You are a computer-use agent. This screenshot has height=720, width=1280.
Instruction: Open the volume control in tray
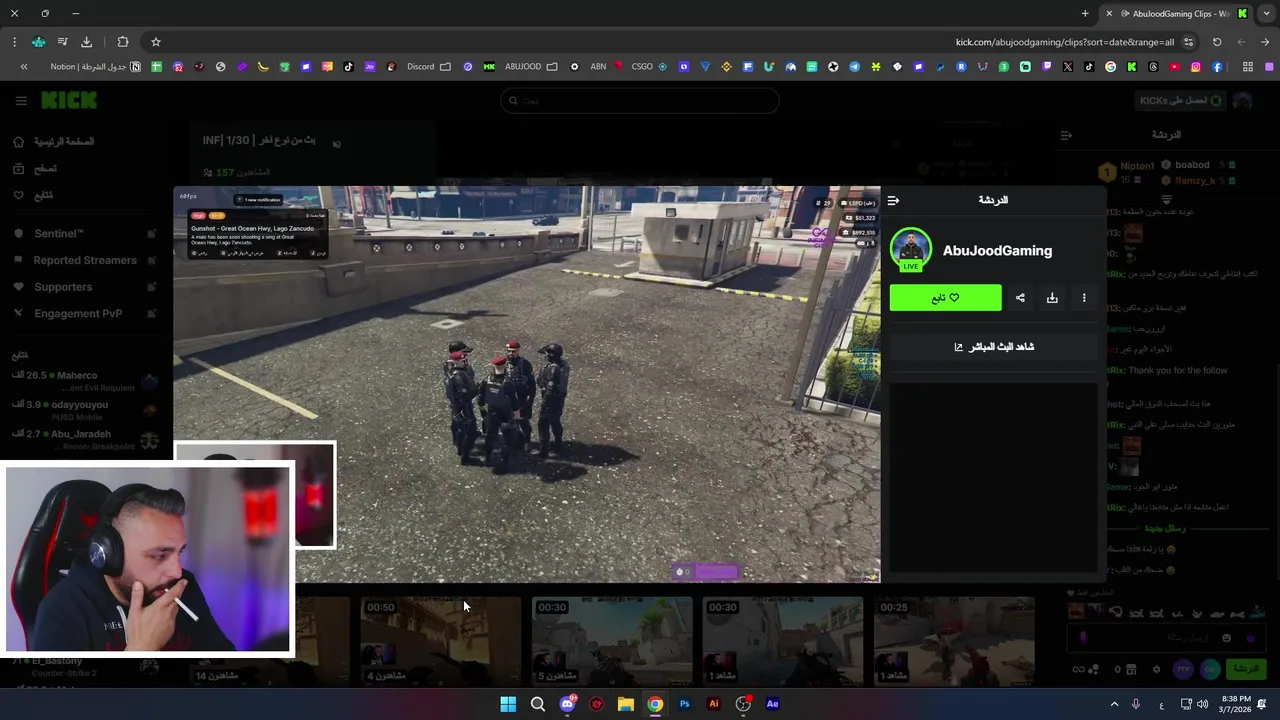tap(1202, 704)
